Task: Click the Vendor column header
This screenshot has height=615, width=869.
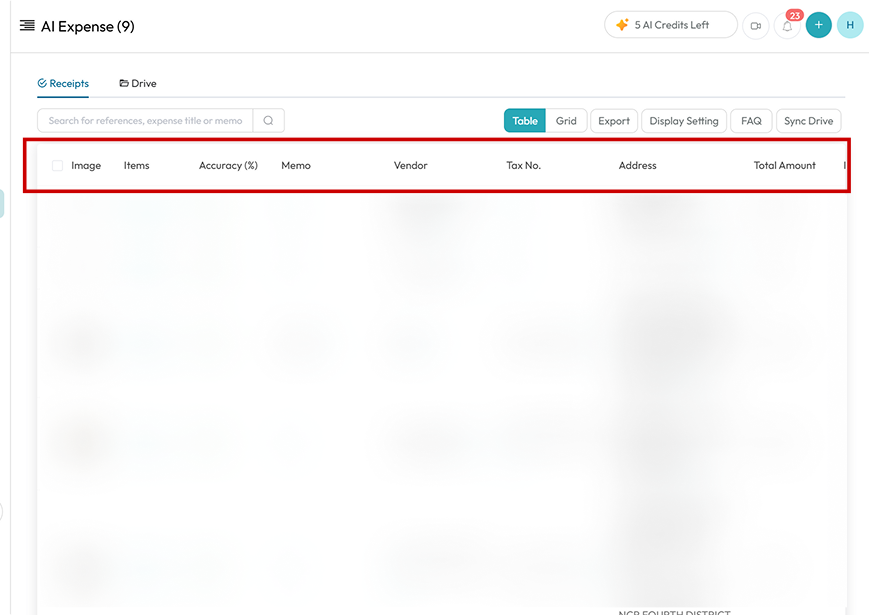Action: 410,166
